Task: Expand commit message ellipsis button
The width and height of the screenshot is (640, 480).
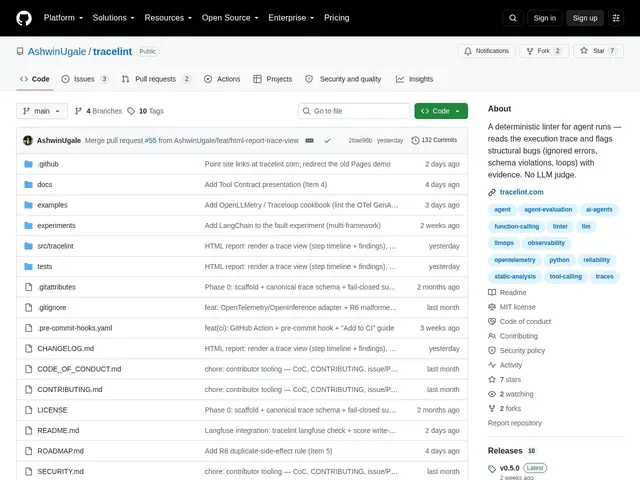Action: tap(309, 140)
